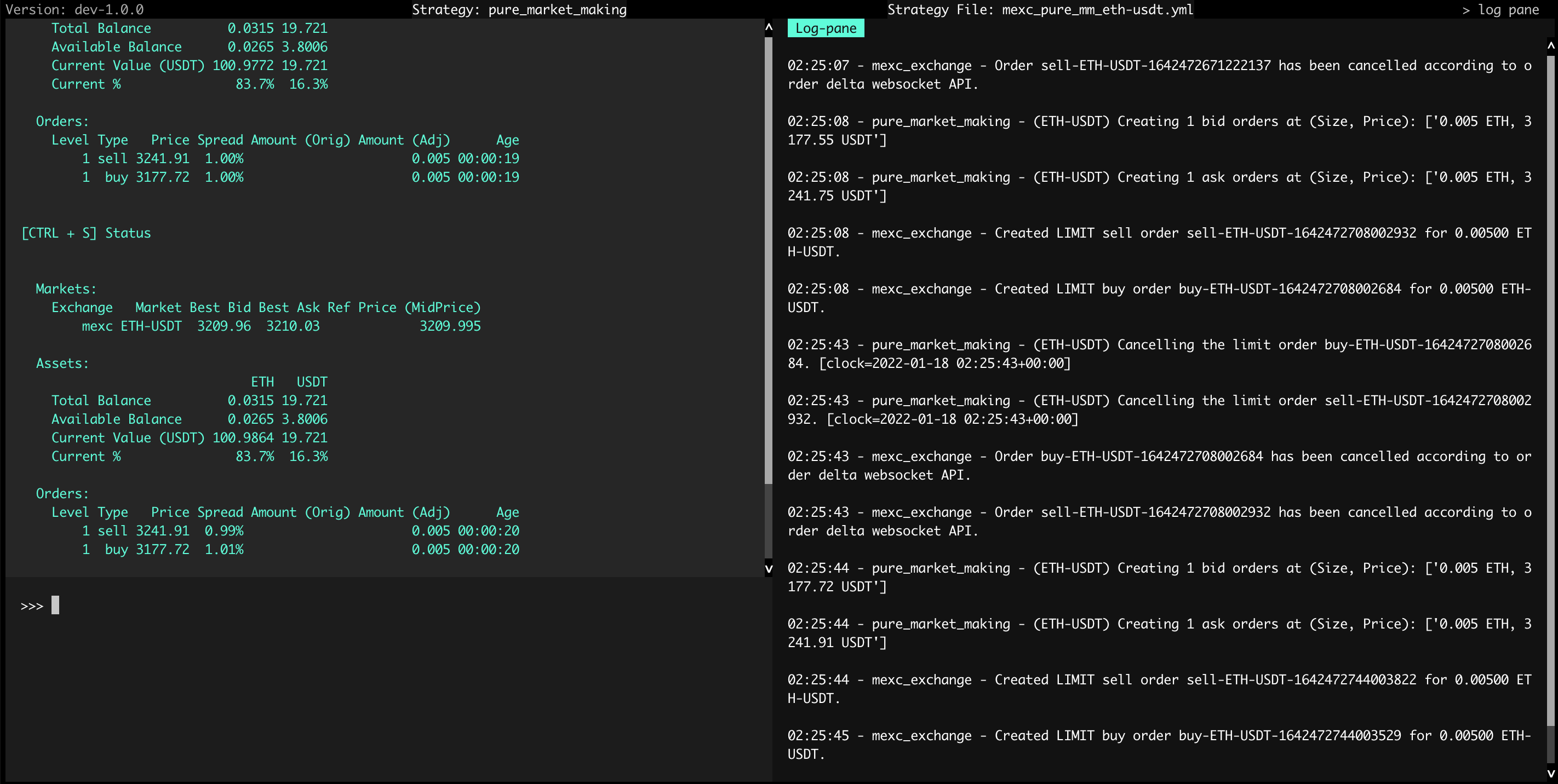Click the '[CTRL + S] Status' line
The width and height of the screenshot is (1558, 784).
click(86, 233)
